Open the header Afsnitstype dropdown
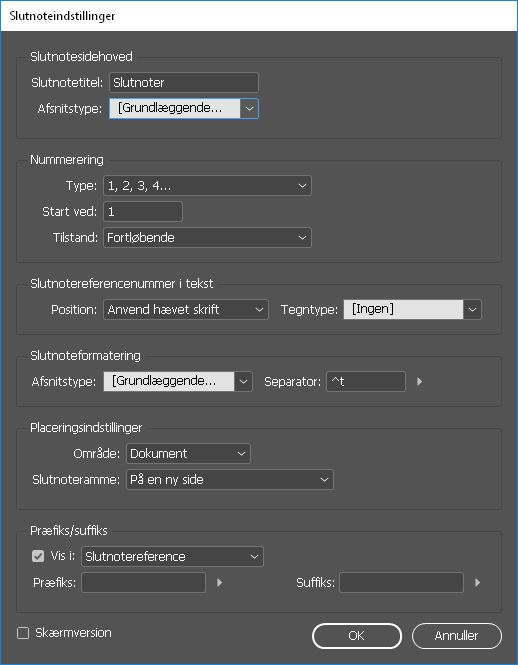The width and height of the screenshot is (518, 665). click(184, 109)
